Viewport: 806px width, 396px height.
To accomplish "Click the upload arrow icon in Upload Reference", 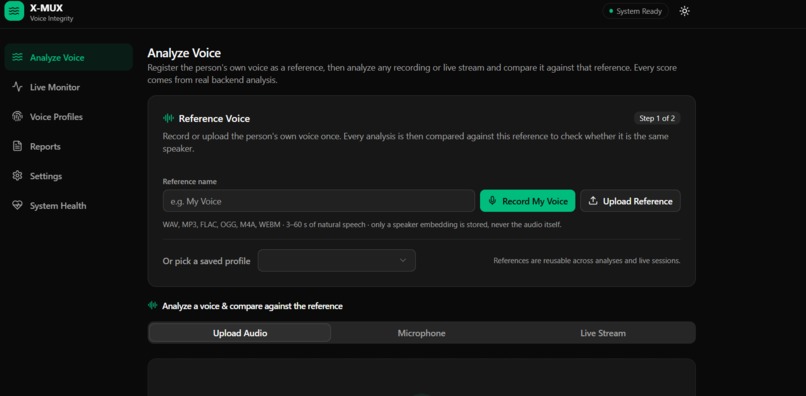I will [x=593, y=201].
